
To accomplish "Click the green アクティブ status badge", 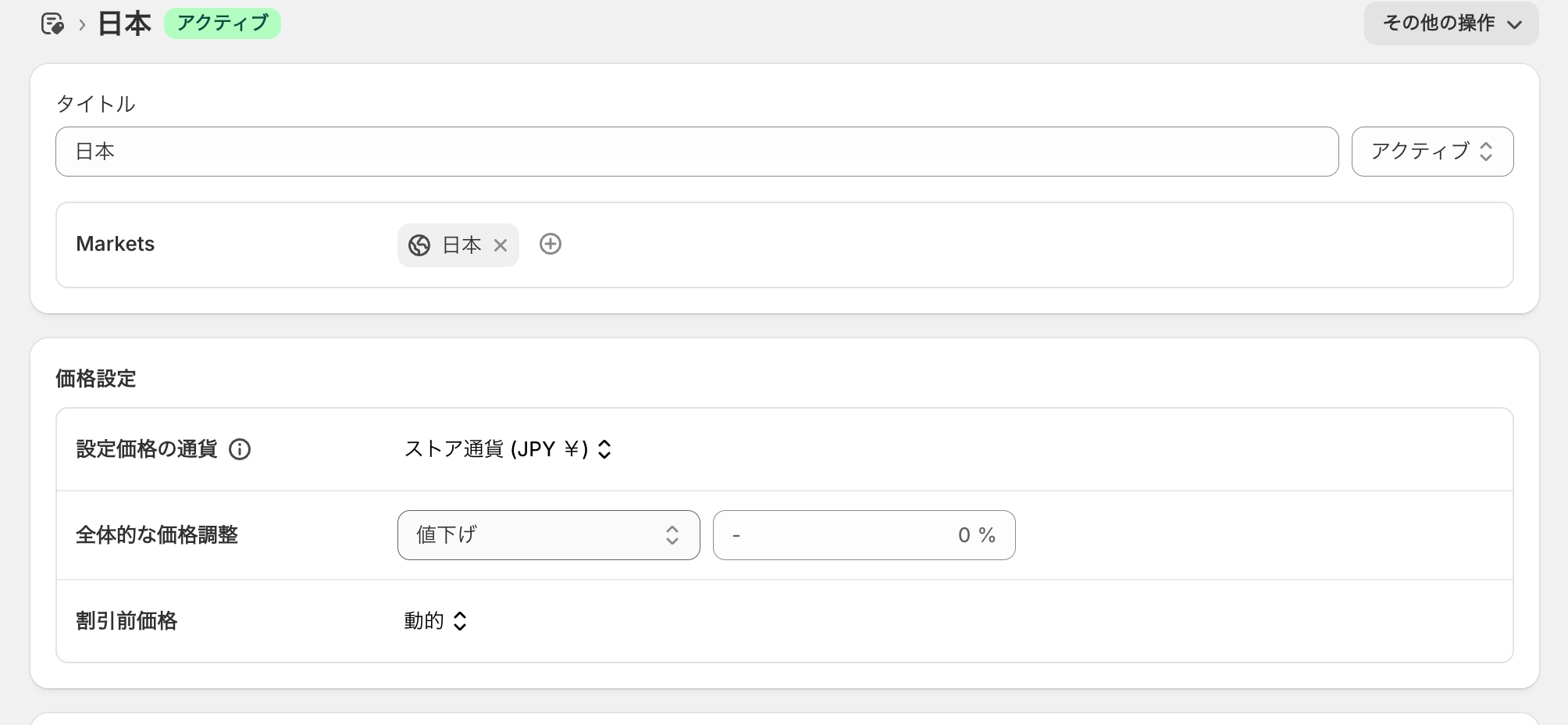I will click(x=223, y=23).
